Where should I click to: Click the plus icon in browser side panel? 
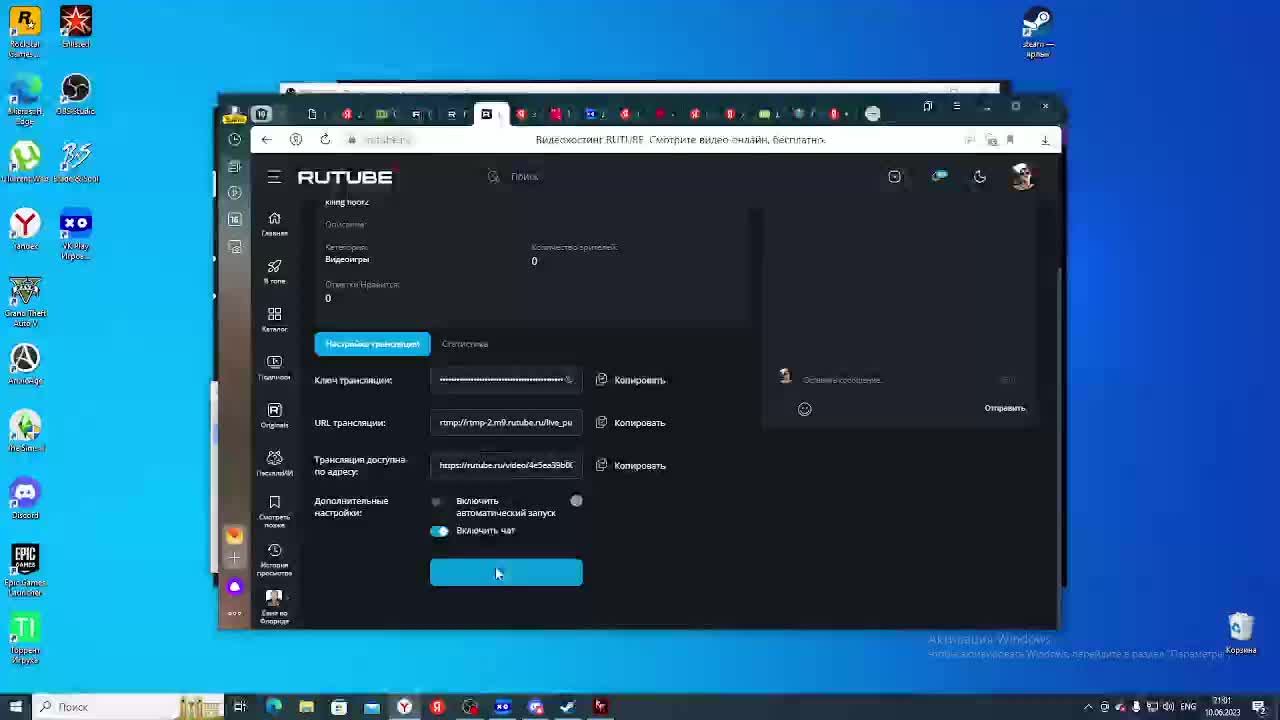pos(234,558)
